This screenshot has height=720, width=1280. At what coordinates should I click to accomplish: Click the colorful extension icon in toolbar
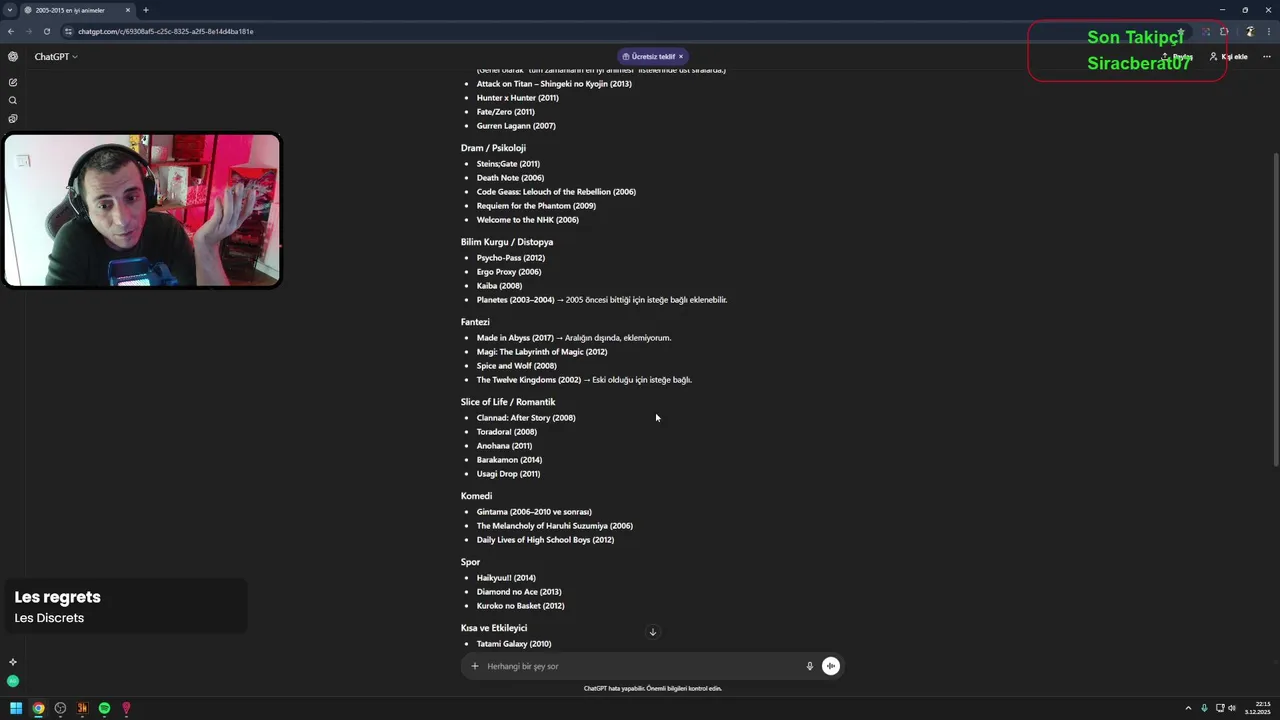coord(1205,31)
